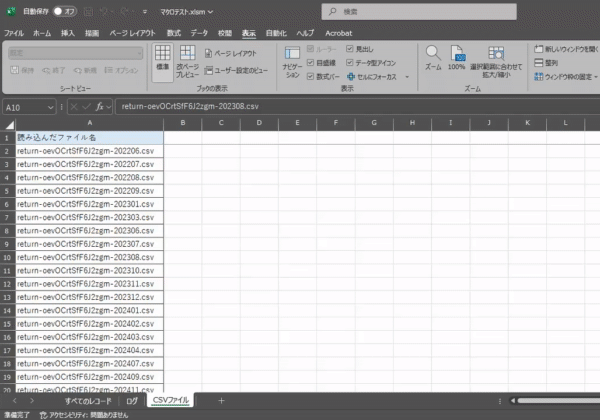Click the fx insert function icon
This screenshot has height=420, width=600.
101,106
